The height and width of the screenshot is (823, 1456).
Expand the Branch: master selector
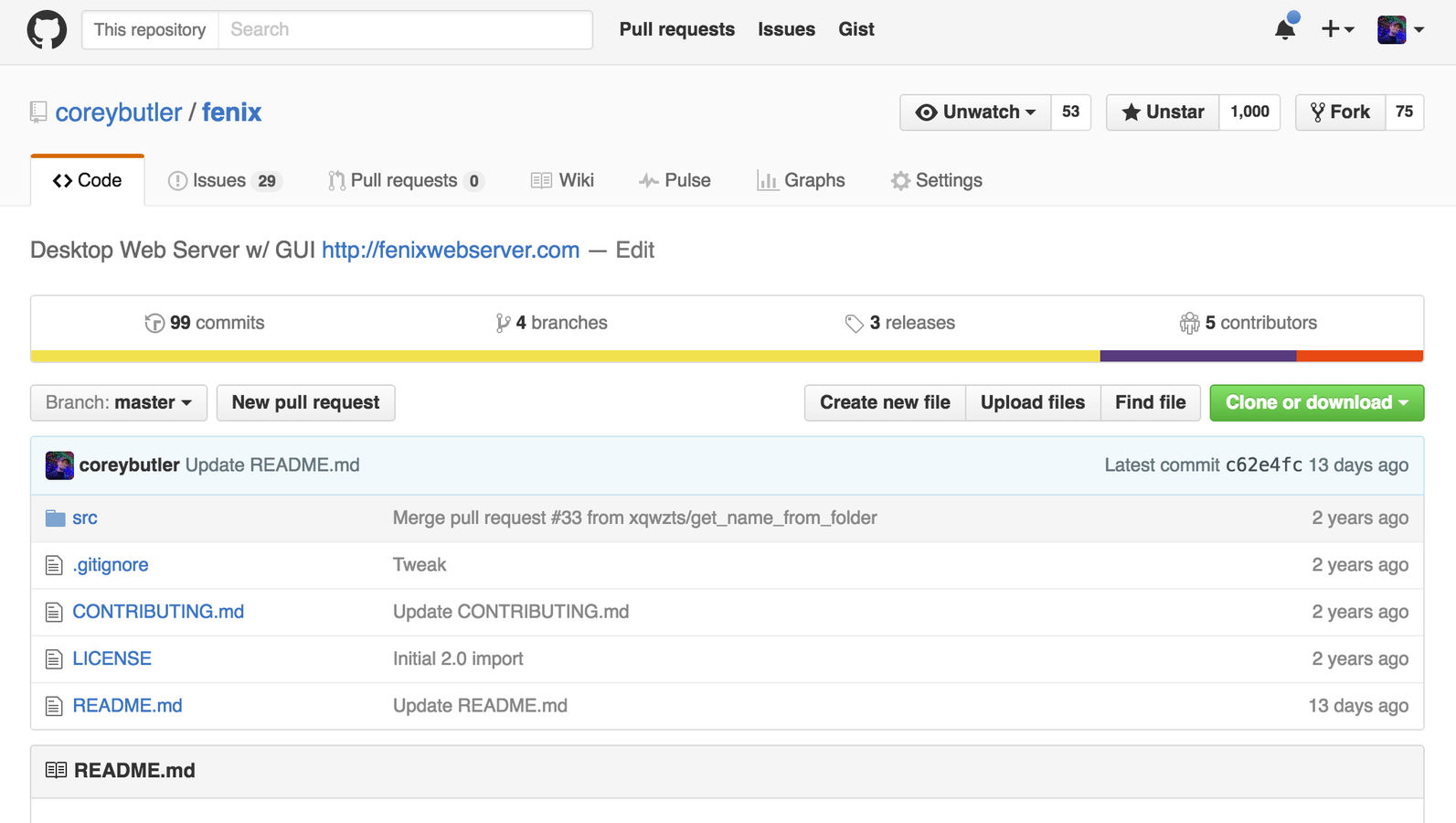(119, 402)
